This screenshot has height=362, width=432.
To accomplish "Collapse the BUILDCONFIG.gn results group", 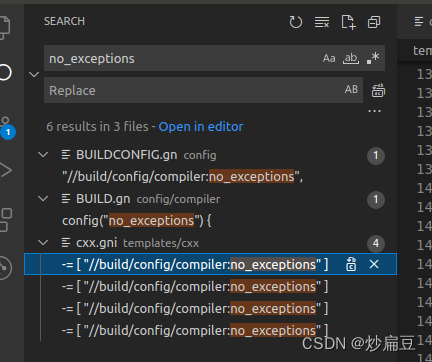I will 43,155.
